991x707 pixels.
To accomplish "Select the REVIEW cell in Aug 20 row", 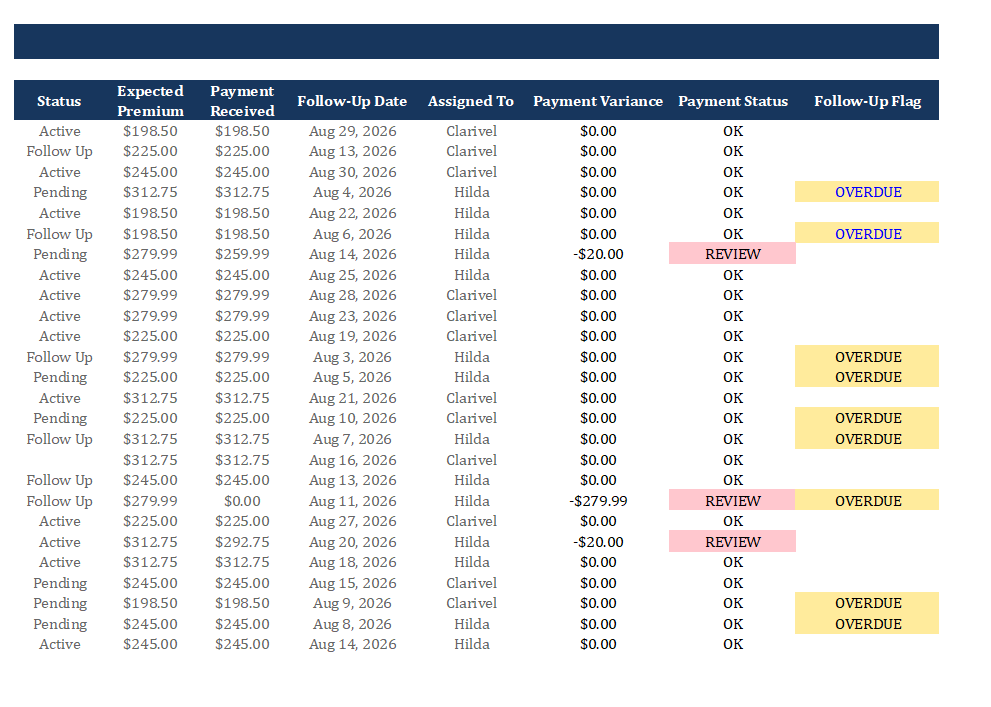I will [733, 542].
